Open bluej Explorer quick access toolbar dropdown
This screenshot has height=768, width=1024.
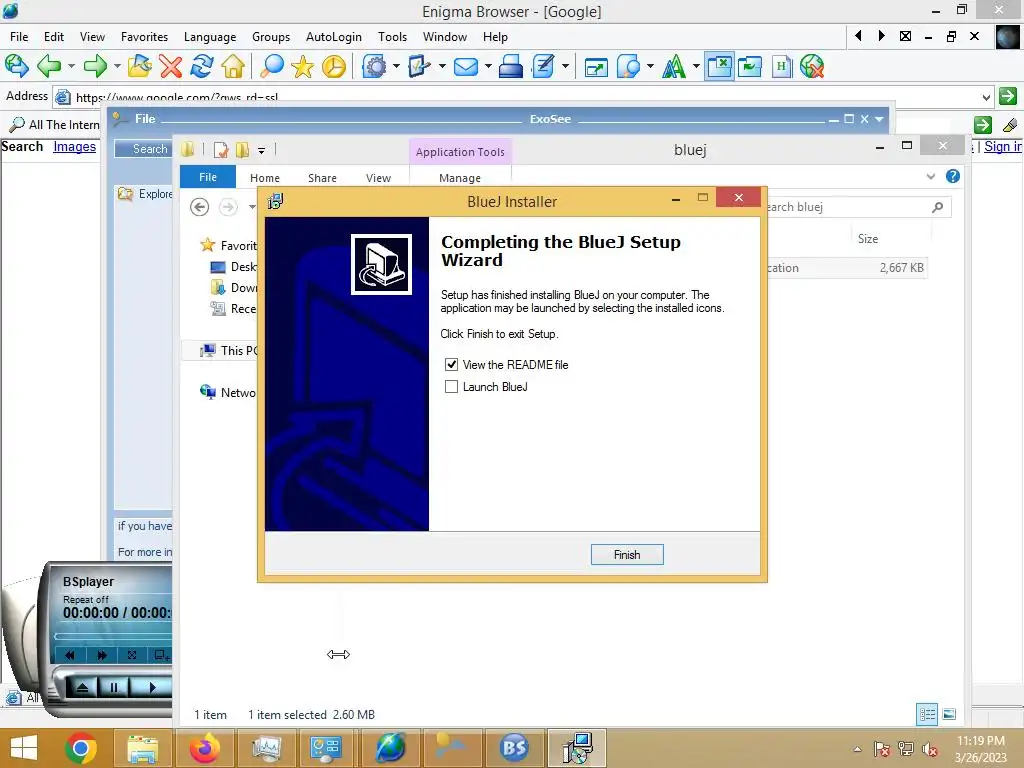click(x=261, y=151)
